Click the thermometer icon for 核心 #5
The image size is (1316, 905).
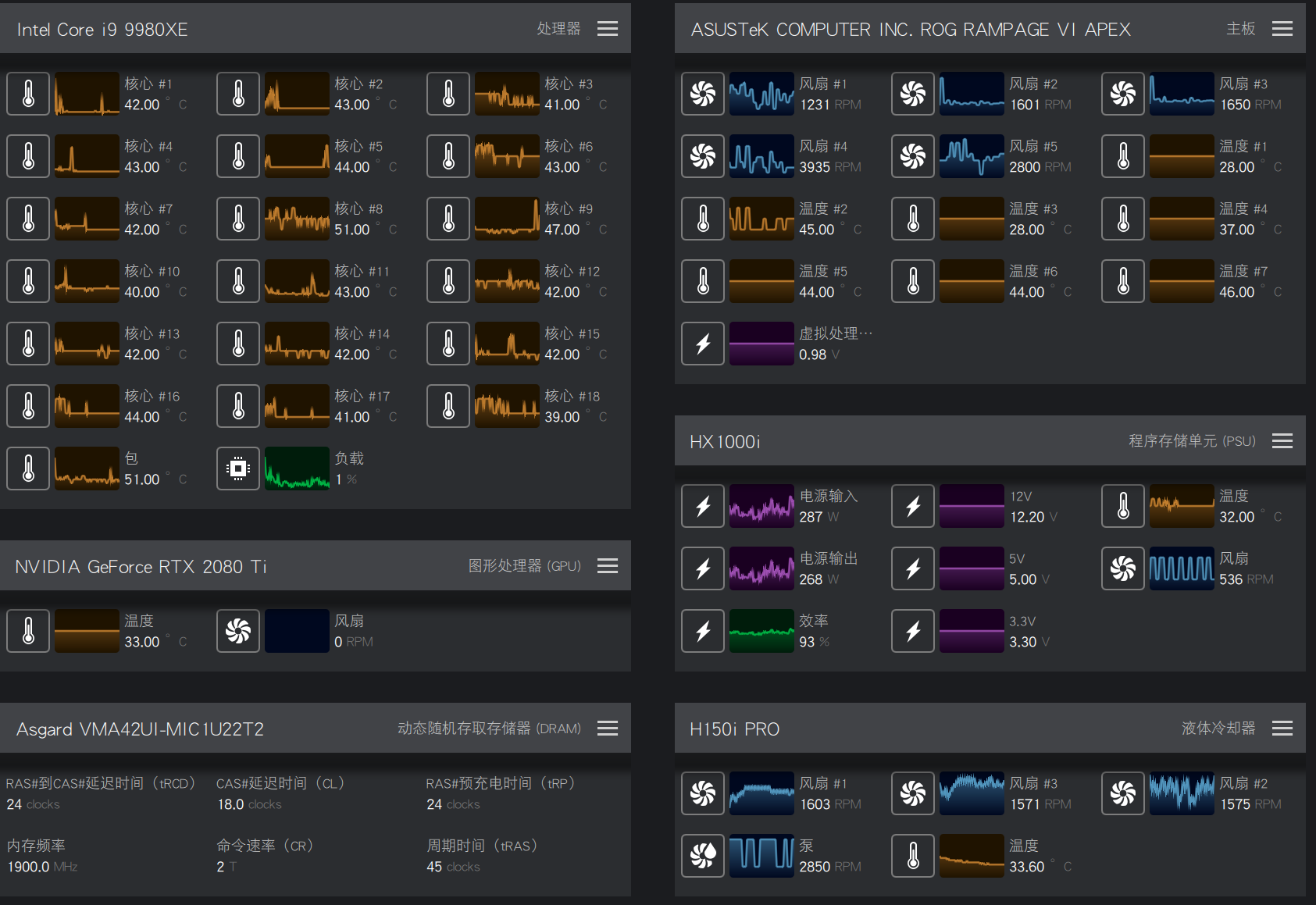click(238, 156)
